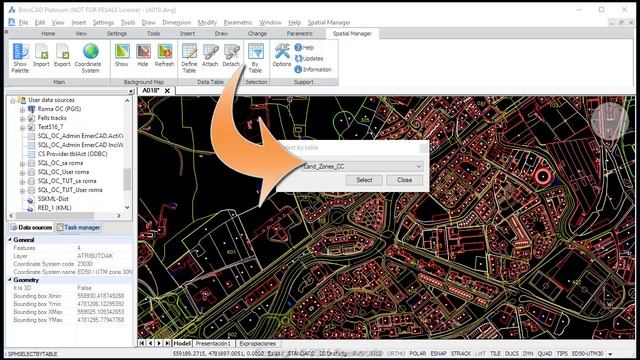Toggle TILE in status bar
The width and height of the screenshot is (640, 360).
[x=495, y=353]
